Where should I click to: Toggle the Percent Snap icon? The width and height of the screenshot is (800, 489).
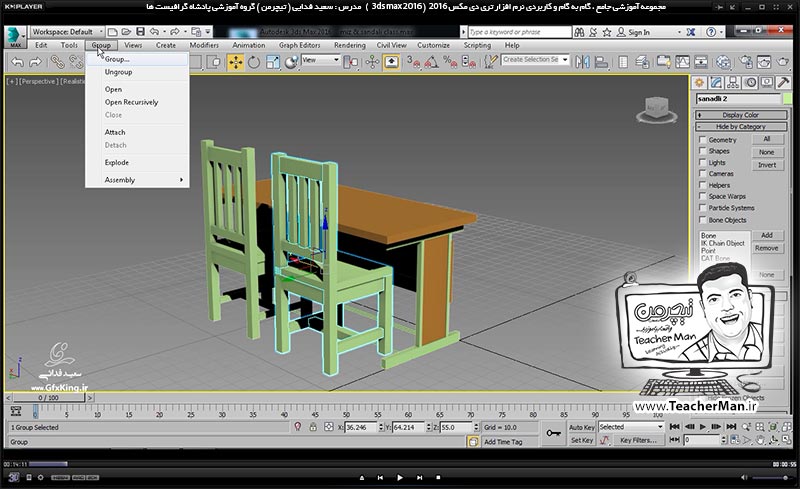click(450, 62)
